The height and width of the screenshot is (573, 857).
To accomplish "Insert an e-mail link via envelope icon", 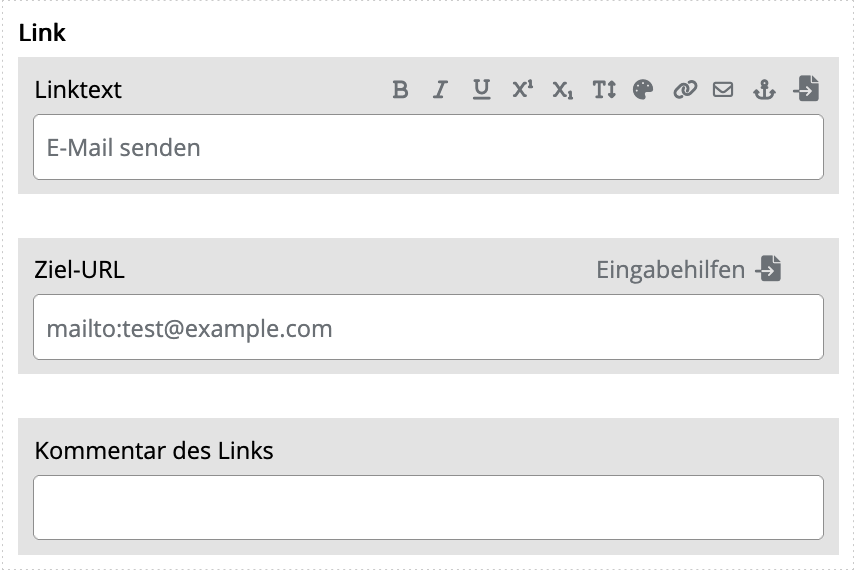I will (x=723, y=90).
